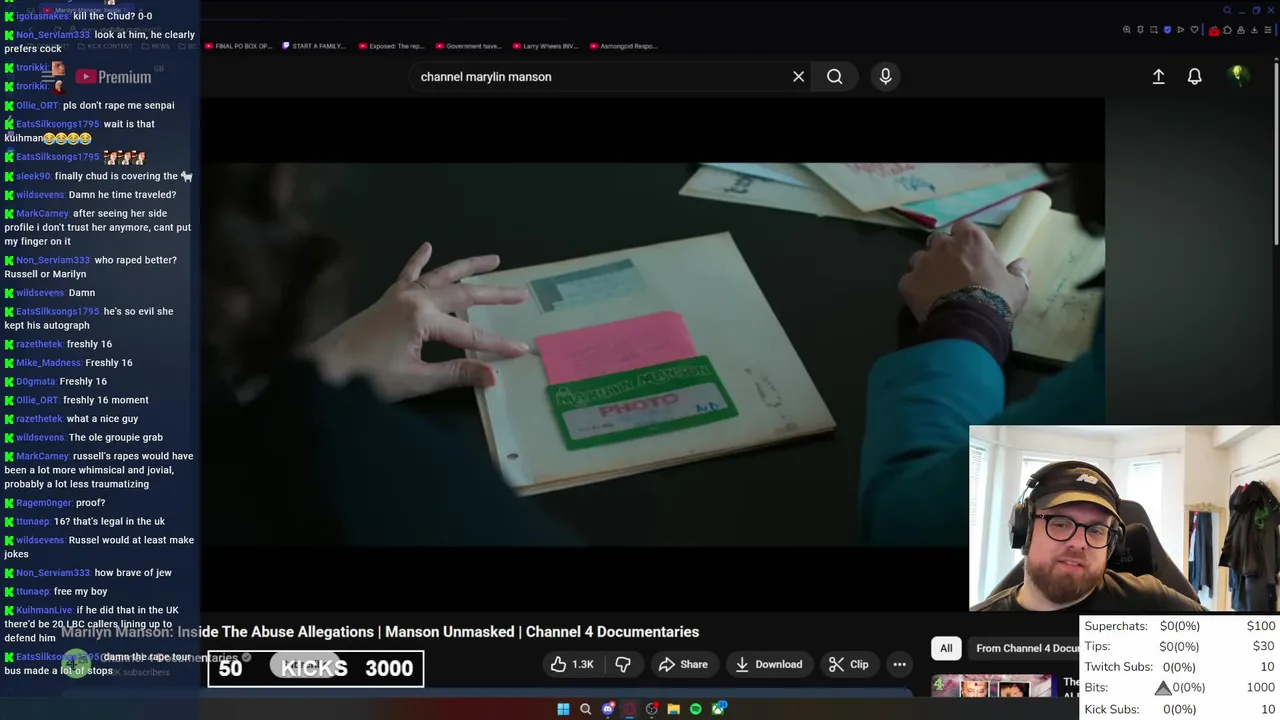Image resolution: width=1280 pixels, height=720 pixels.
Task: Click the Kick Subs goal row
Action: [x=1180, y=709]
